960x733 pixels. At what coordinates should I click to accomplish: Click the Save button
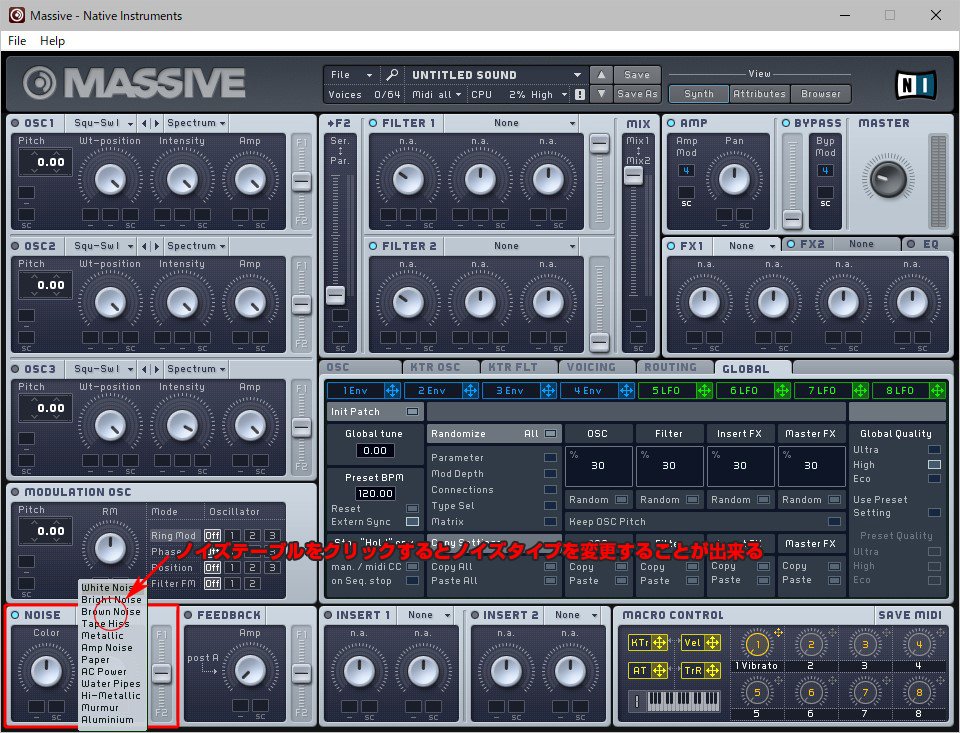coord(637,75)
